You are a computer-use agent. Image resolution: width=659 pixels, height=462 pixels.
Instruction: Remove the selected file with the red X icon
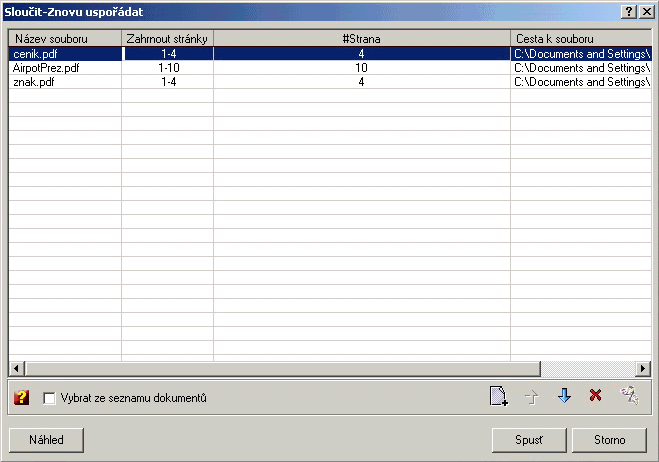pyautogui.click(x=595, y=395)
